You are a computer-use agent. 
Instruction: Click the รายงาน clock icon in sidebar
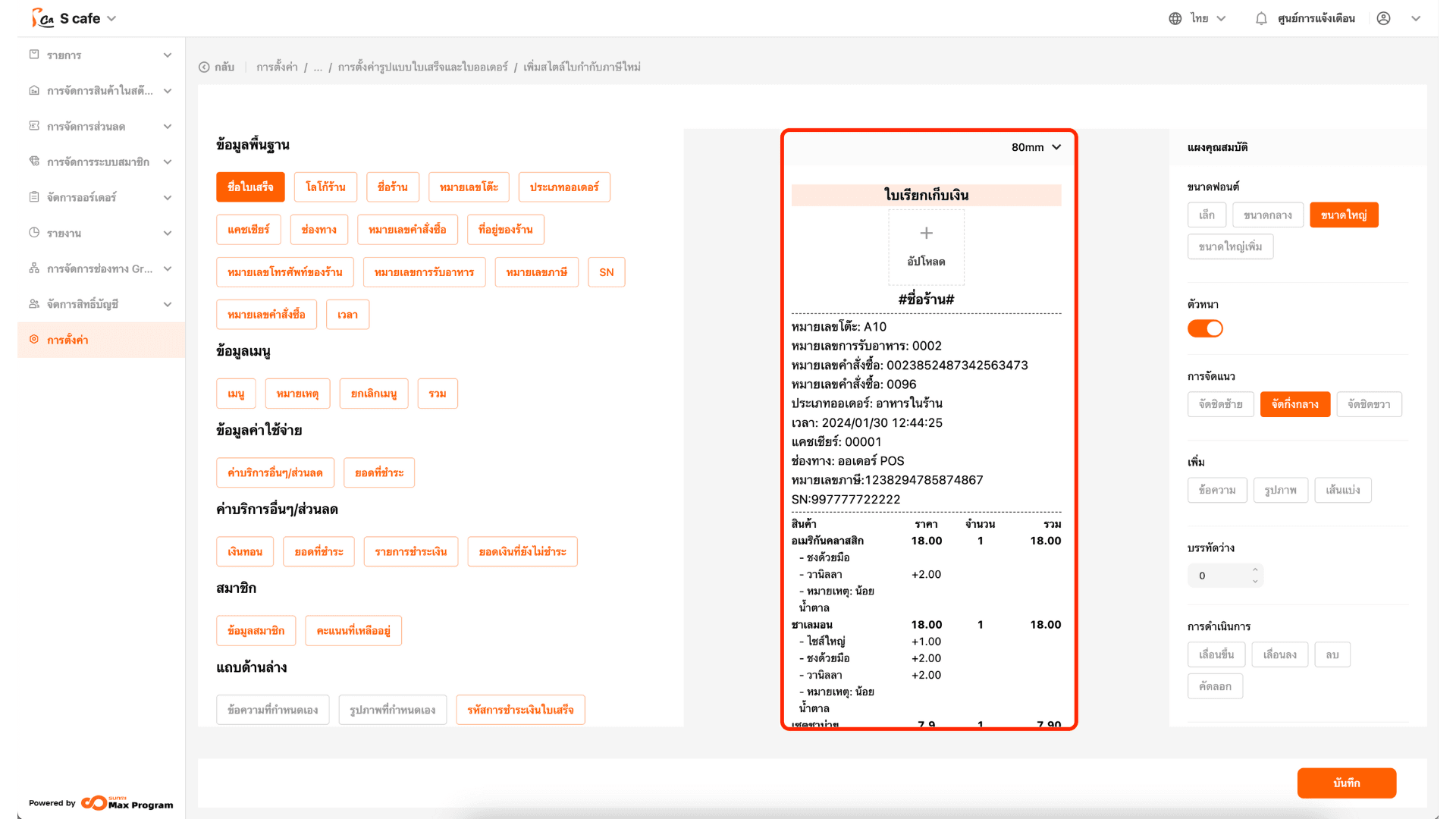(34, 233)
